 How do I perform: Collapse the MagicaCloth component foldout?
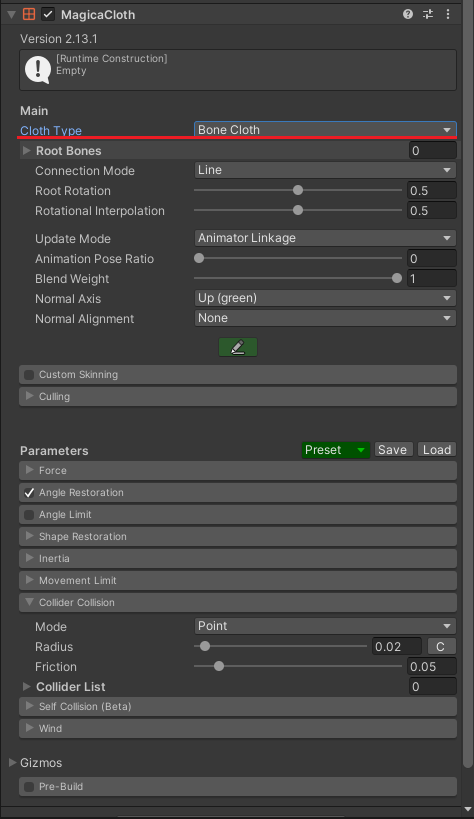pos(11,15)
